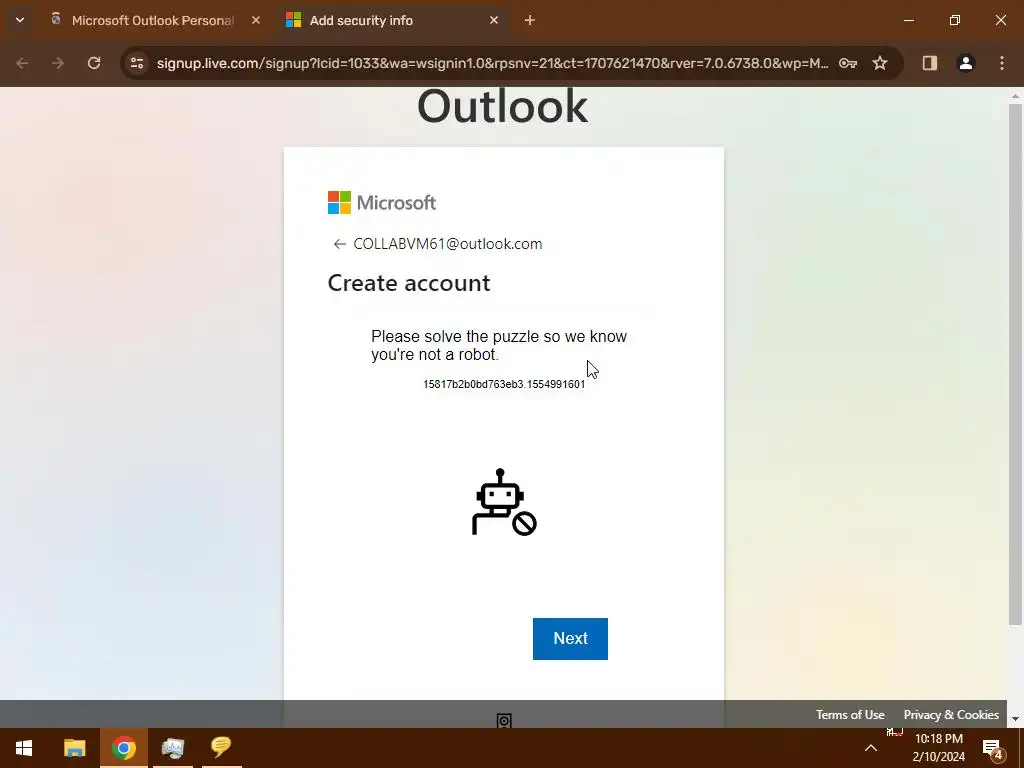Open the saved passwords key icon
1024x768 pixels.
coord(848,63)
